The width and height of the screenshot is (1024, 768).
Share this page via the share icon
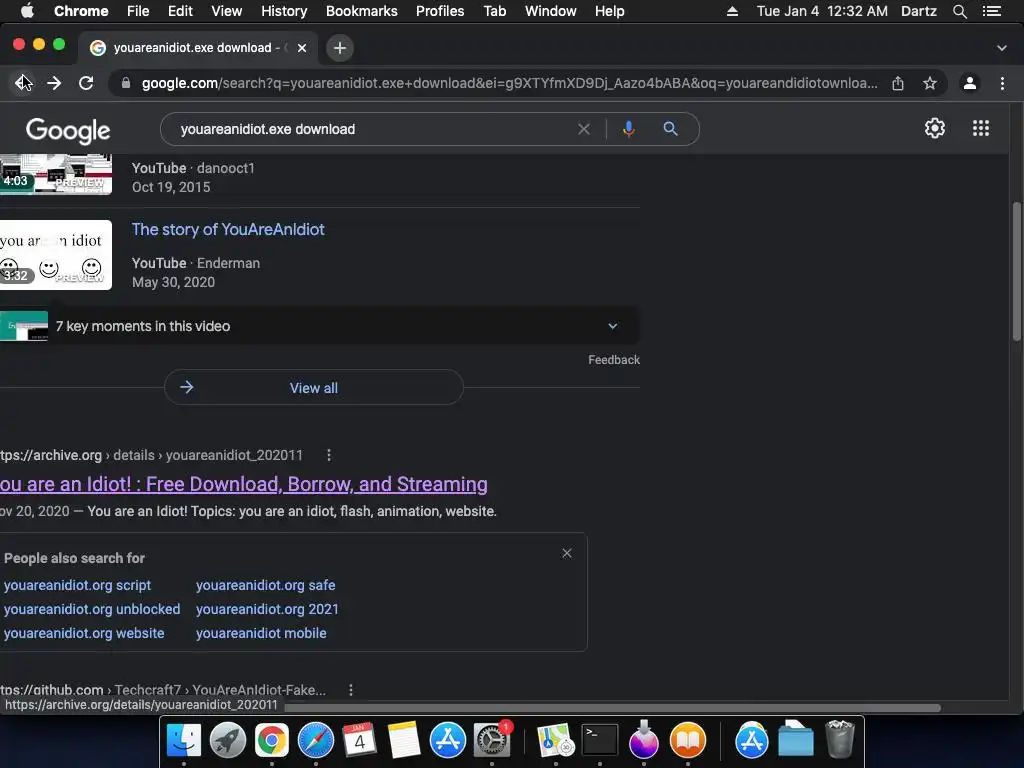898,83
